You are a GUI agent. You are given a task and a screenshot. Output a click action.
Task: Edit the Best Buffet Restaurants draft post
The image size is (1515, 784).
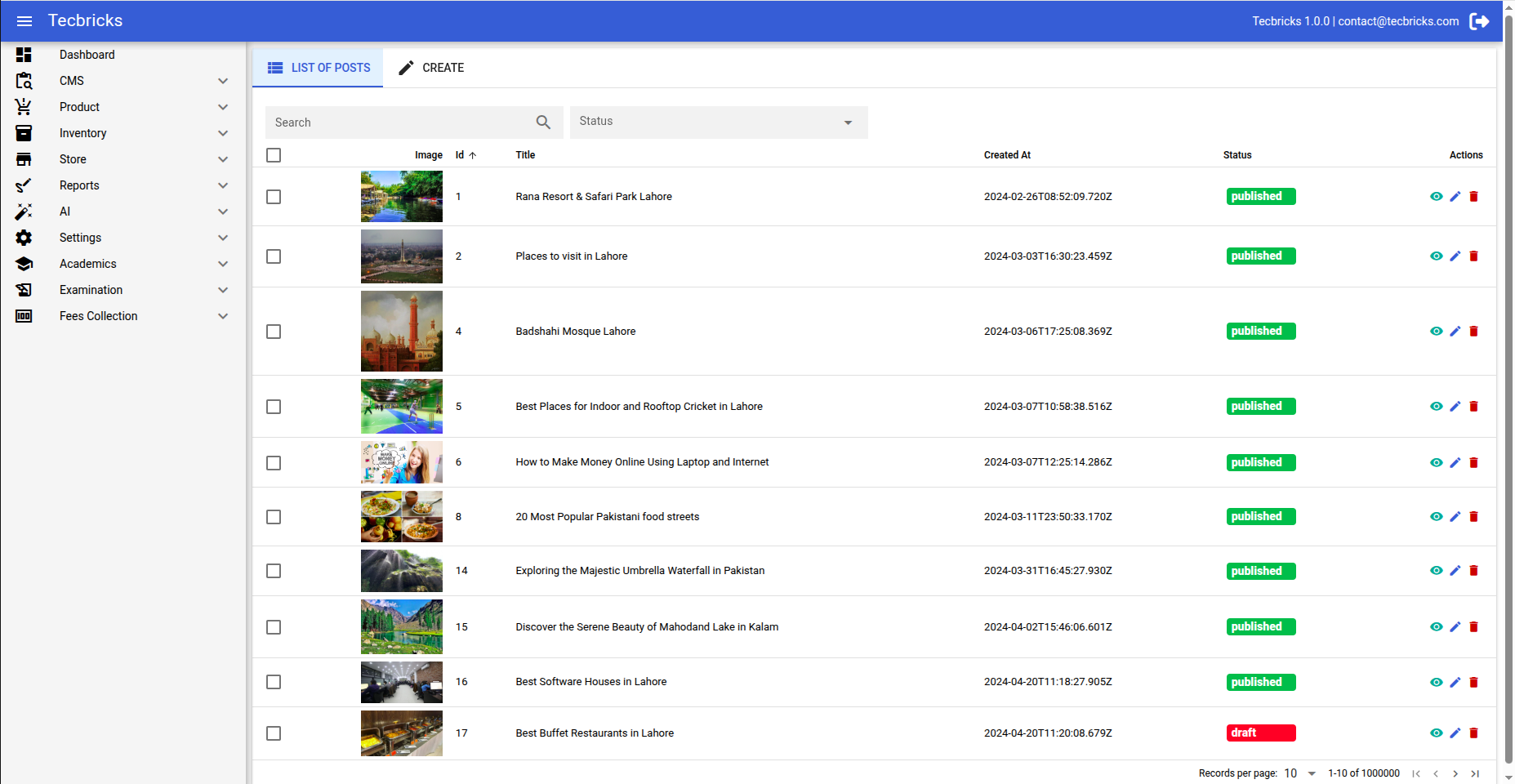click(1455, 733)
